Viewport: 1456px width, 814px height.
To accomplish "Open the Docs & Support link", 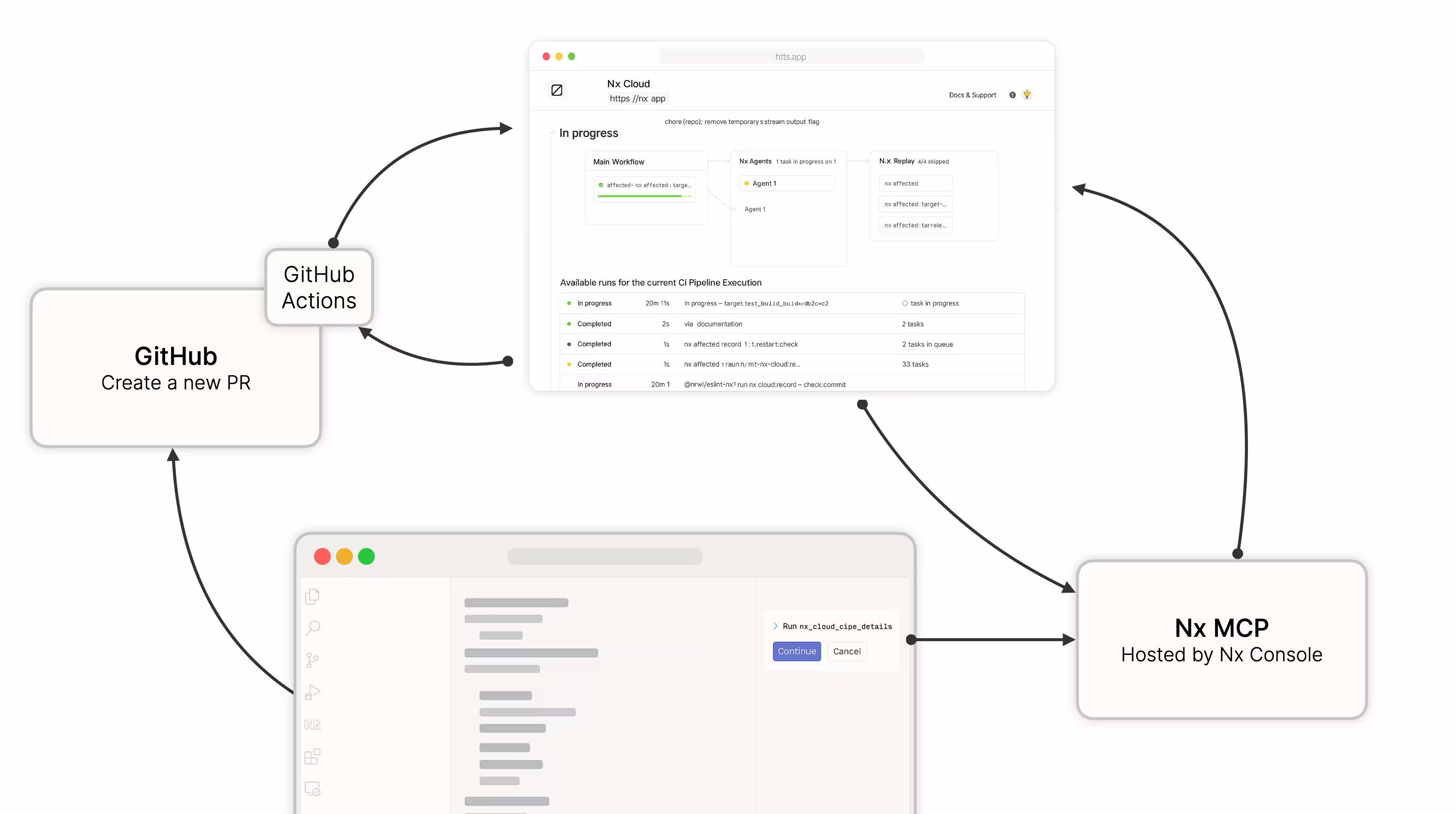I will tap(972, 95).
